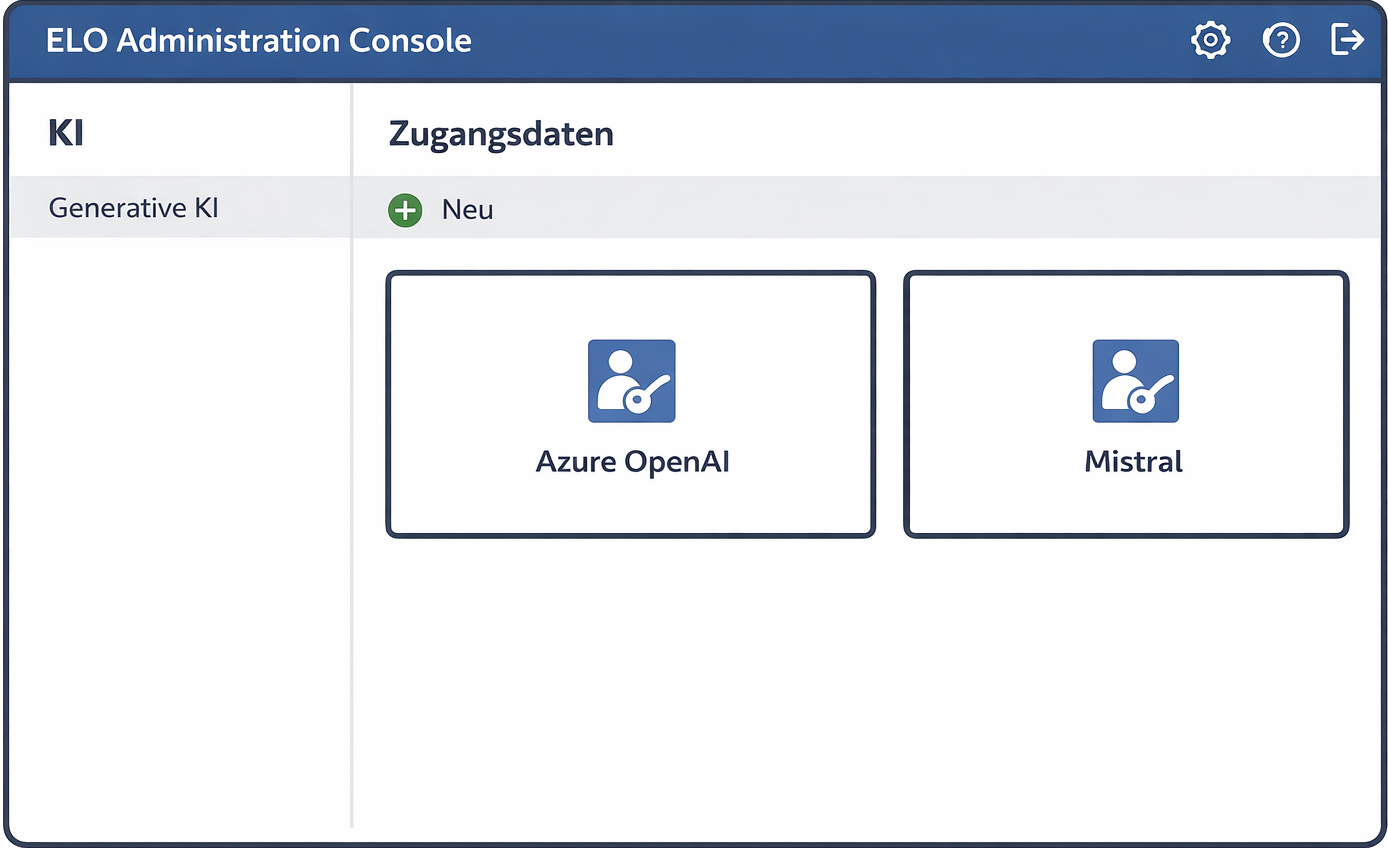Image resolution: width=1388 pixels, height=848 pixels.
Task: Click the KI section heading
Action: point(66,131)
